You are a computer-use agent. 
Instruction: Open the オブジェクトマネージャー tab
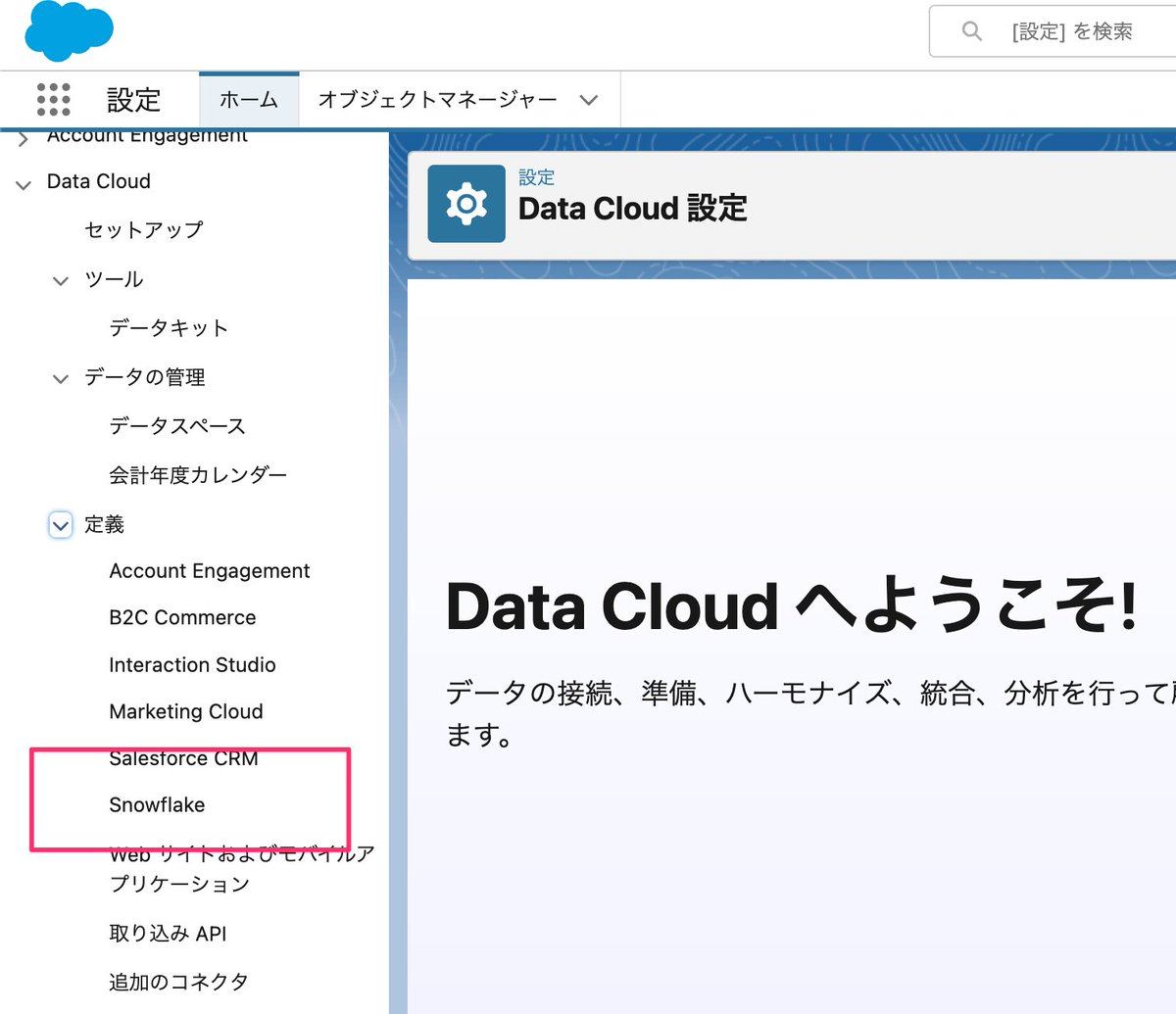click(437, 100)
